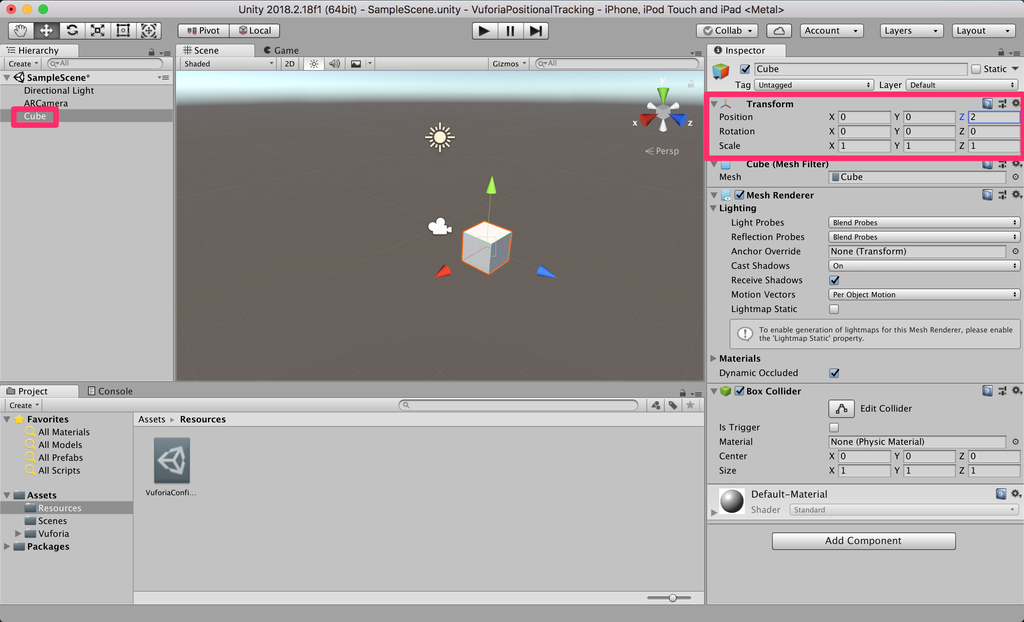Open the Layers menu button

tap(910, 31)
